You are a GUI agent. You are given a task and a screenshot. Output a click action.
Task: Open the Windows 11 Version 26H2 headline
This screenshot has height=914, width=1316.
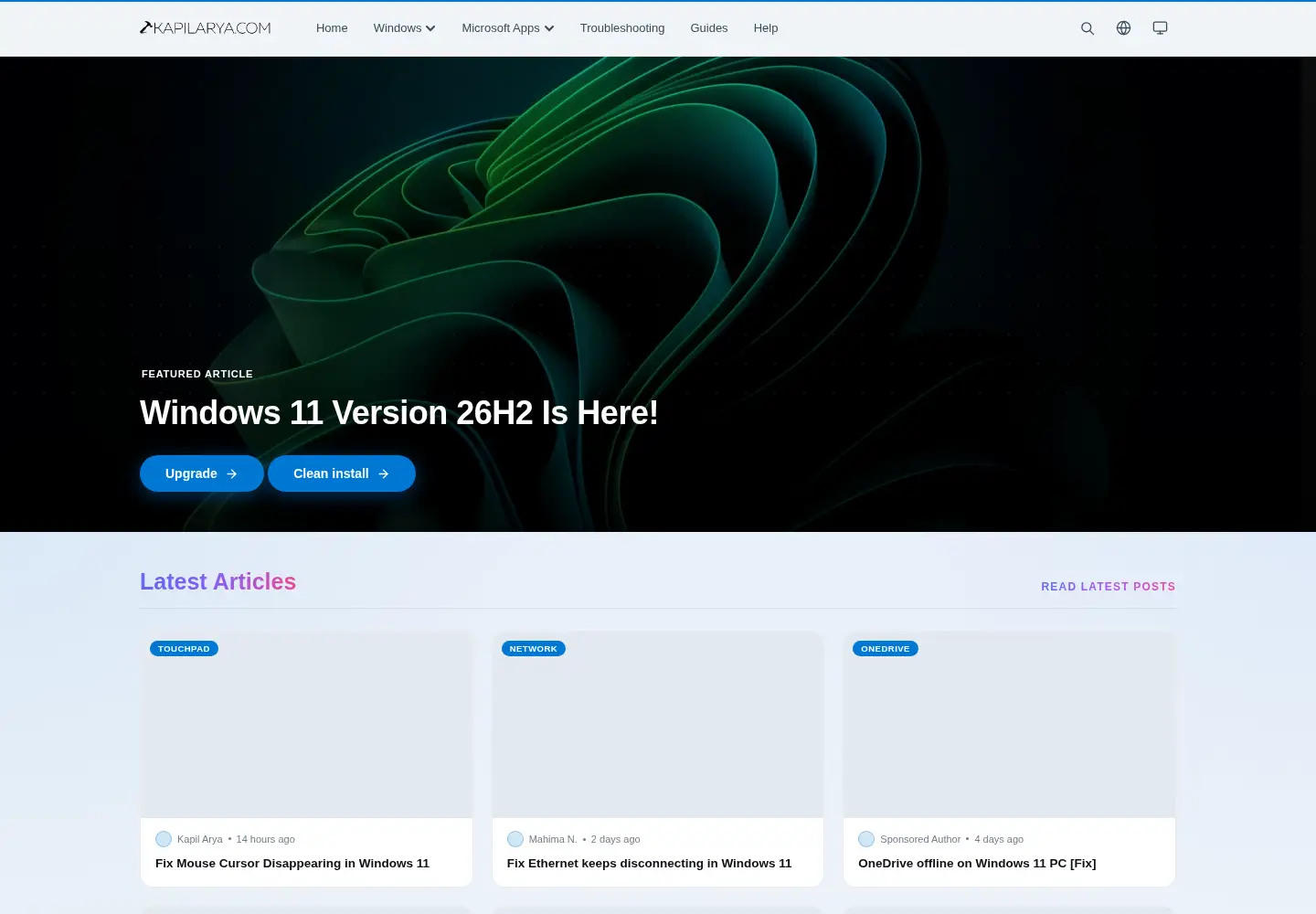(399, 413)
